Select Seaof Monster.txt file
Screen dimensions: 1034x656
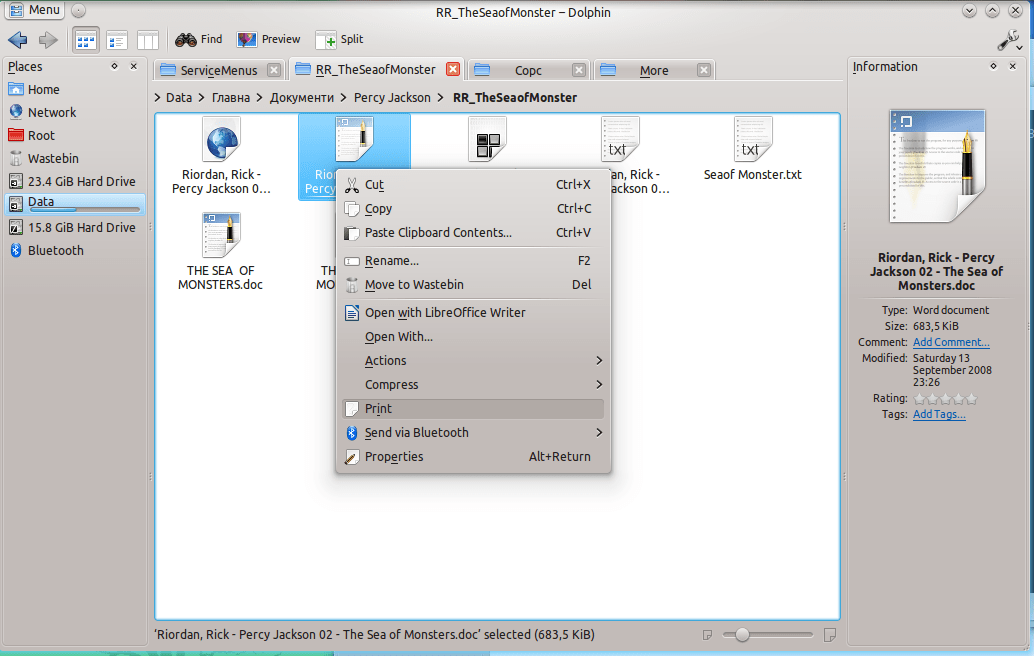pos(752,150)
